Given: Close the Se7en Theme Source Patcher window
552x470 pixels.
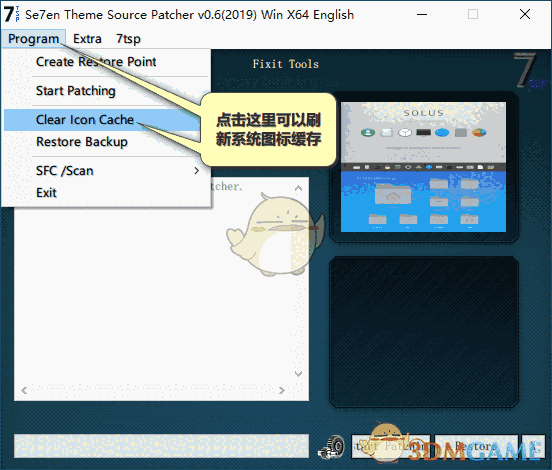Looking at the screenshot, I should [525, 14].
